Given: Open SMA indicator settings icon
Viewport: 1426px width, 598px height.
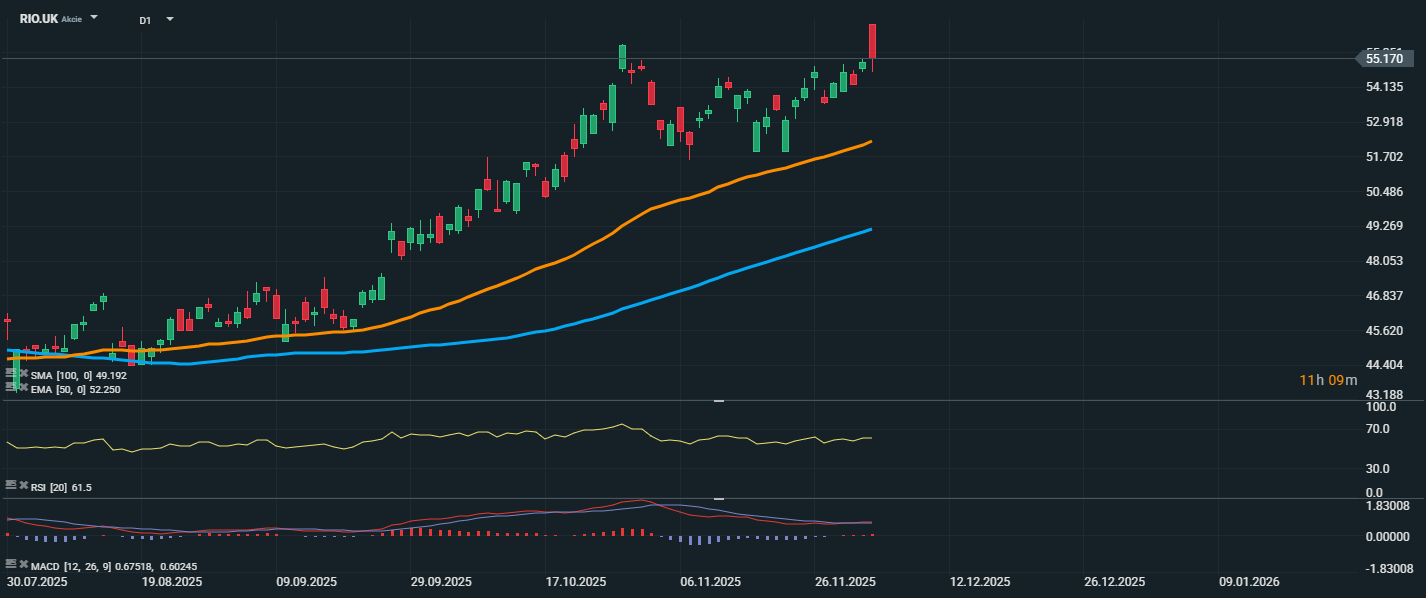Looking at the screenshot, I should pos(11,374).
